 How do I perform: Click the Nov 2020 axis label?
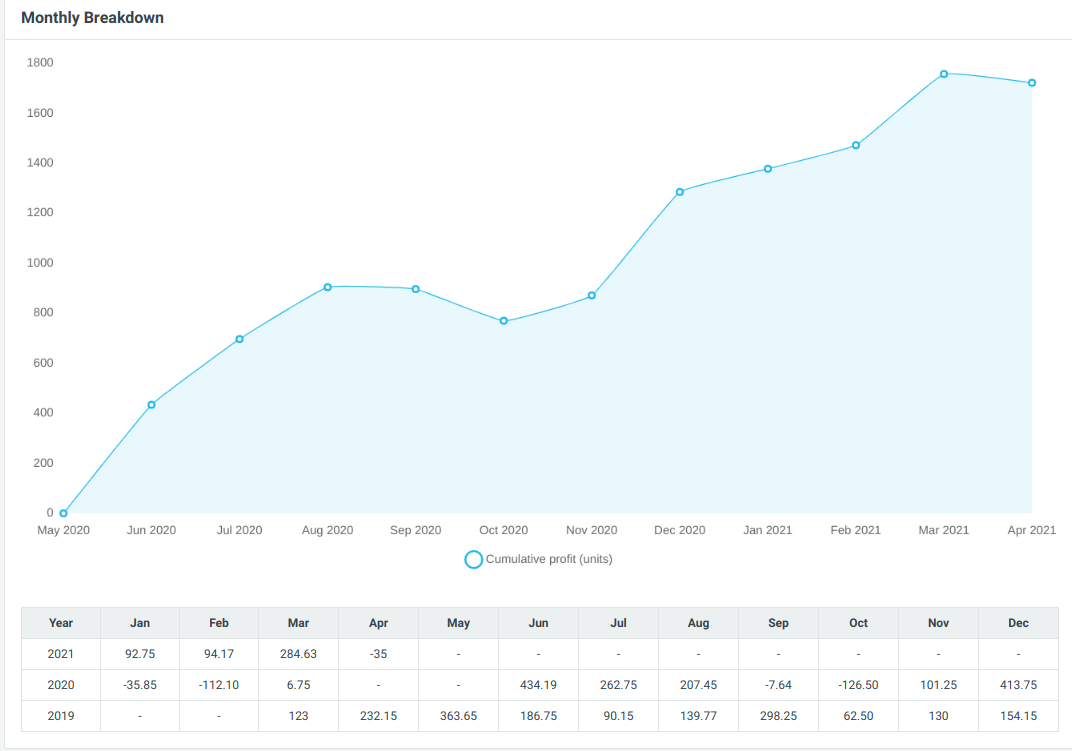point(591,530)
